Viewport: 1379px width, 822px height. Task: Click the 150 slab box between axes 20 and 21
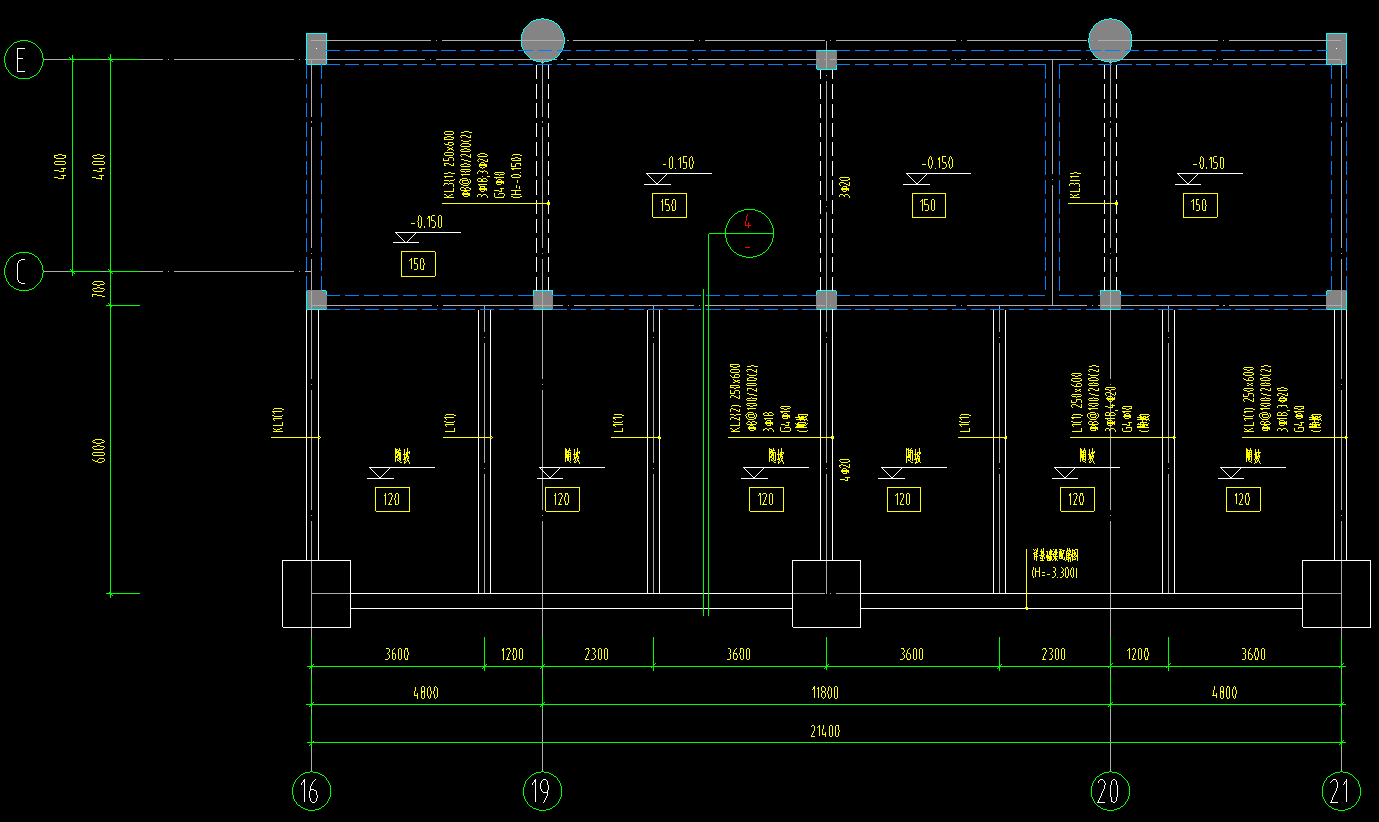pos(1200,206)
